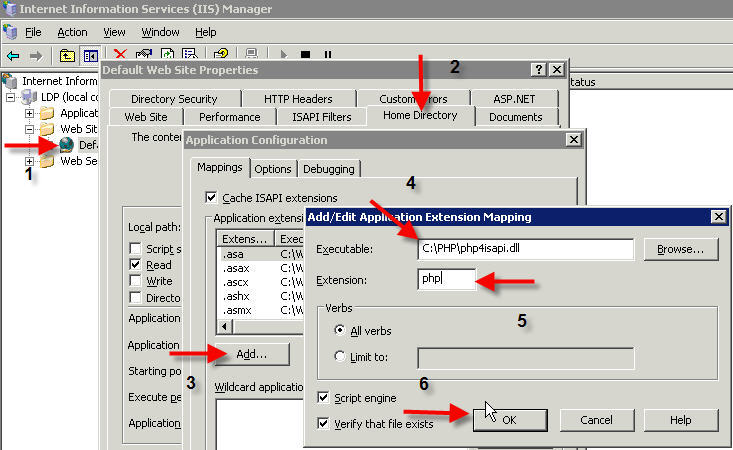
Task: Open the File menu
Action: click(33, 32)
